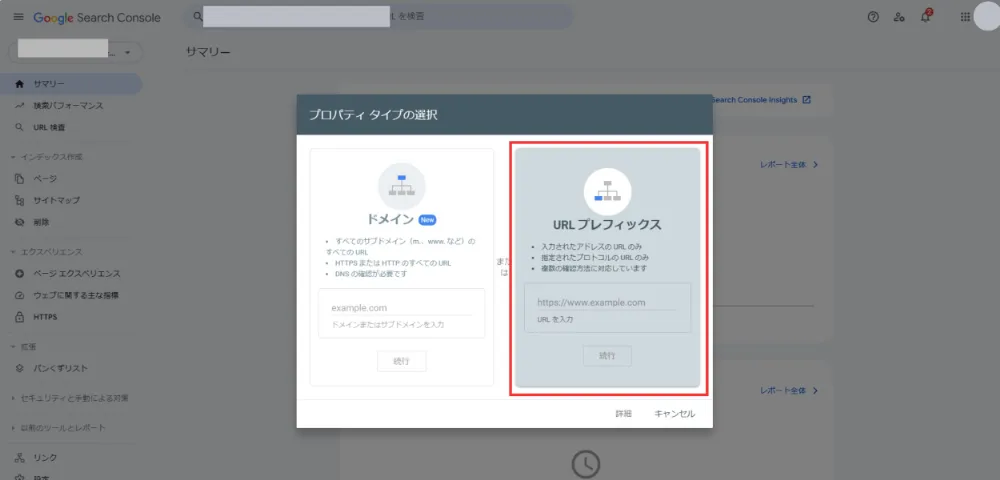Collapse the エクスペリエンス section
The width and height of the screenshot is (1000, 480).
(48, 252)
